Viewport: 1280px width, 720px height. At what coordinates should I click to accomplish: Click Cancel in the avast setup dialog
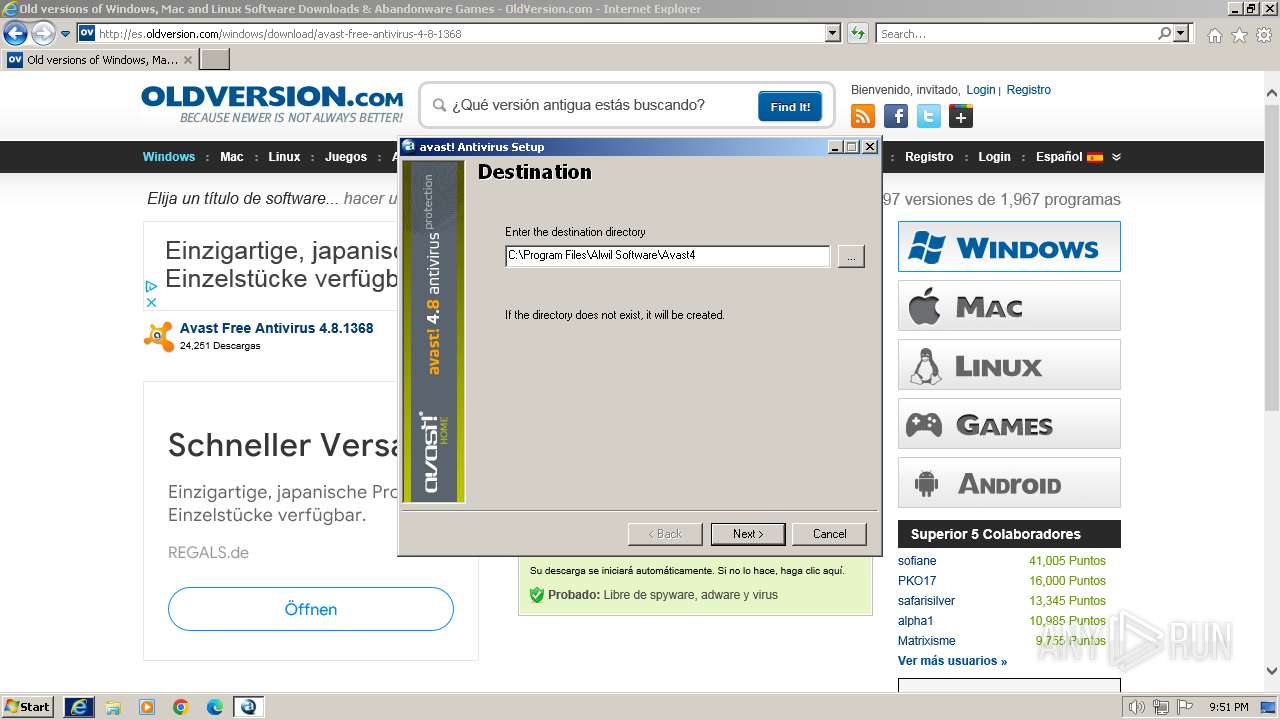(x=829, y=534)
